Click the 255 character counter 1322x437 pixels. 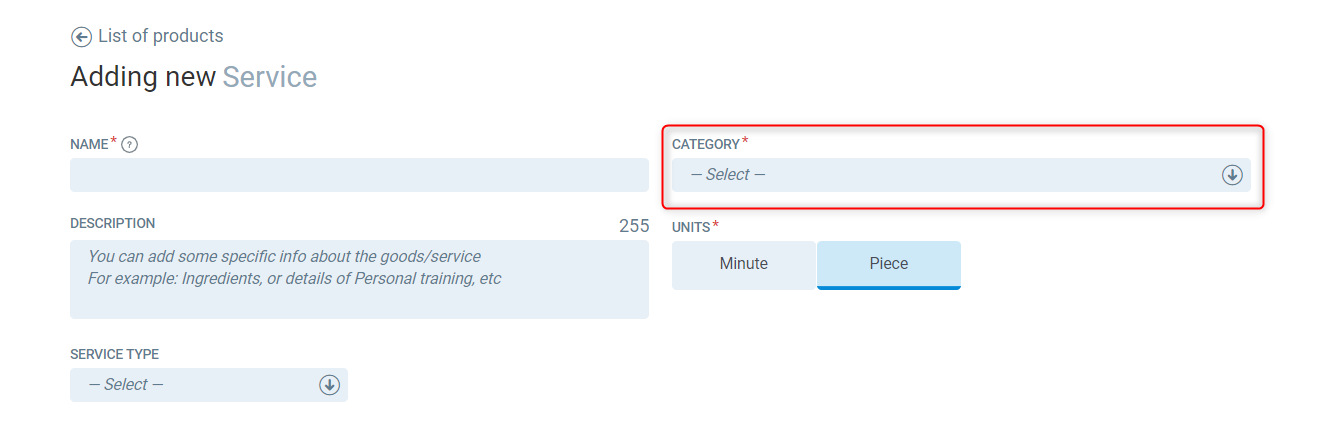pos(634,226)
